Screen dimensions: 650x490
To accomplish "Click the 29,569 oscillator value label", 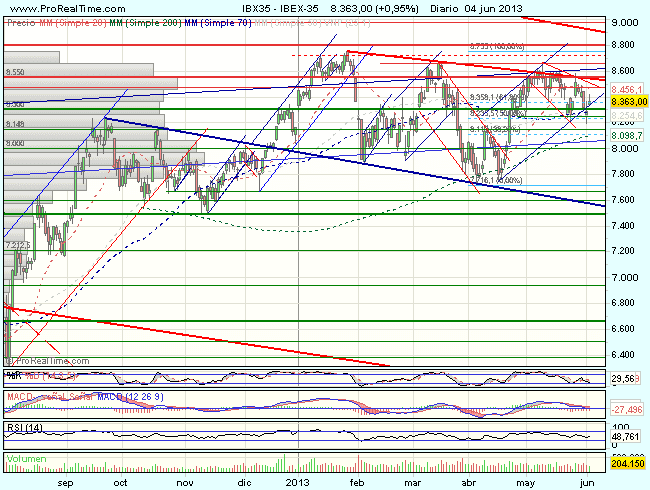I will [626, 379].
